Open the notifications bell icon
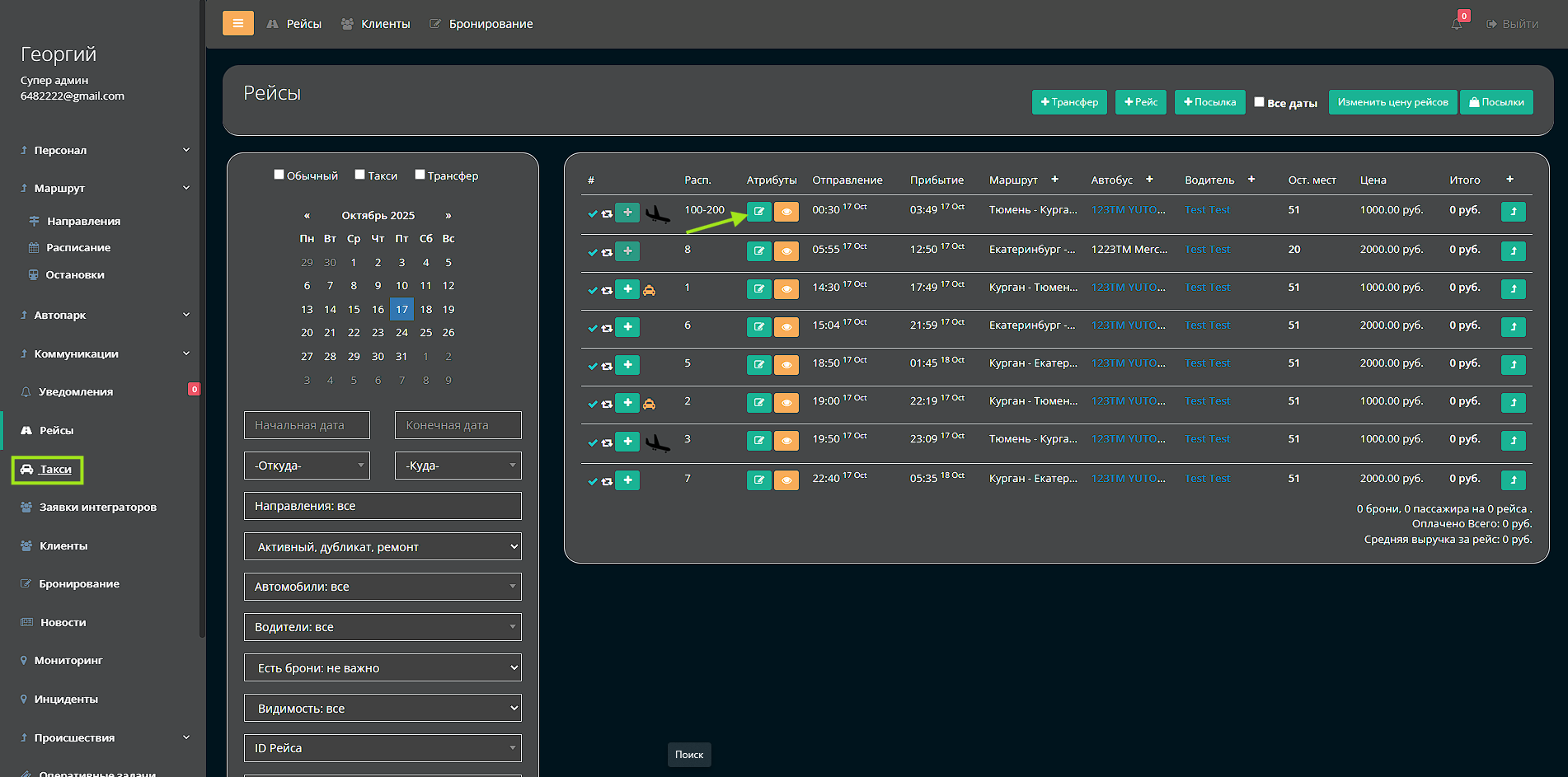Image resolution: width=1568 pixels, height=777 pixels. point(1457,24)
